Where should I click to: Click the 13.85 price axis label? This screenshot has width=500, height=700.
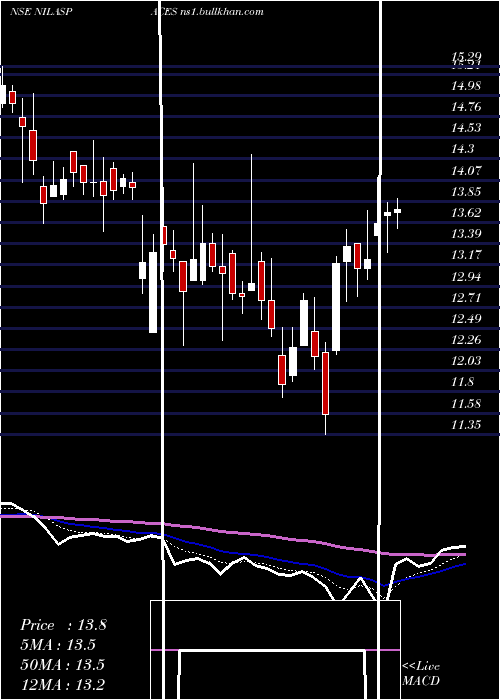click(x=466, y=192)
